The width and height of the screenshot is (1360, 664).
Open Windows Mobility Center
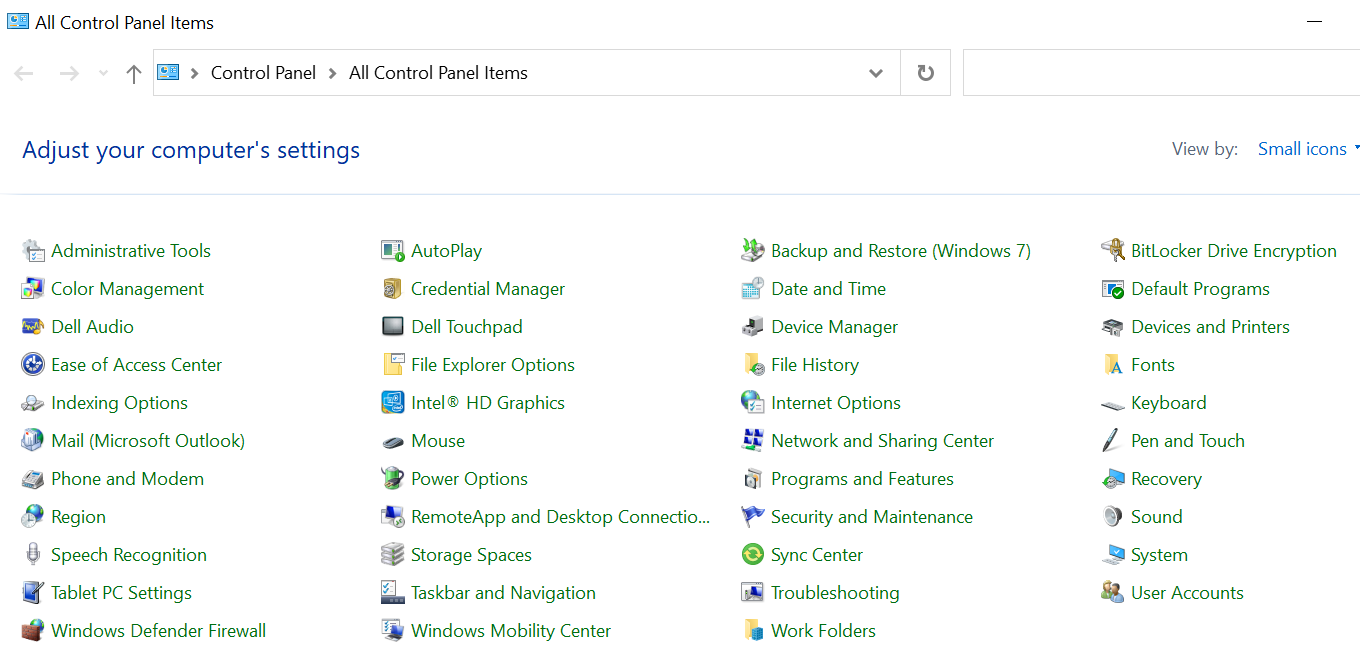511,631
